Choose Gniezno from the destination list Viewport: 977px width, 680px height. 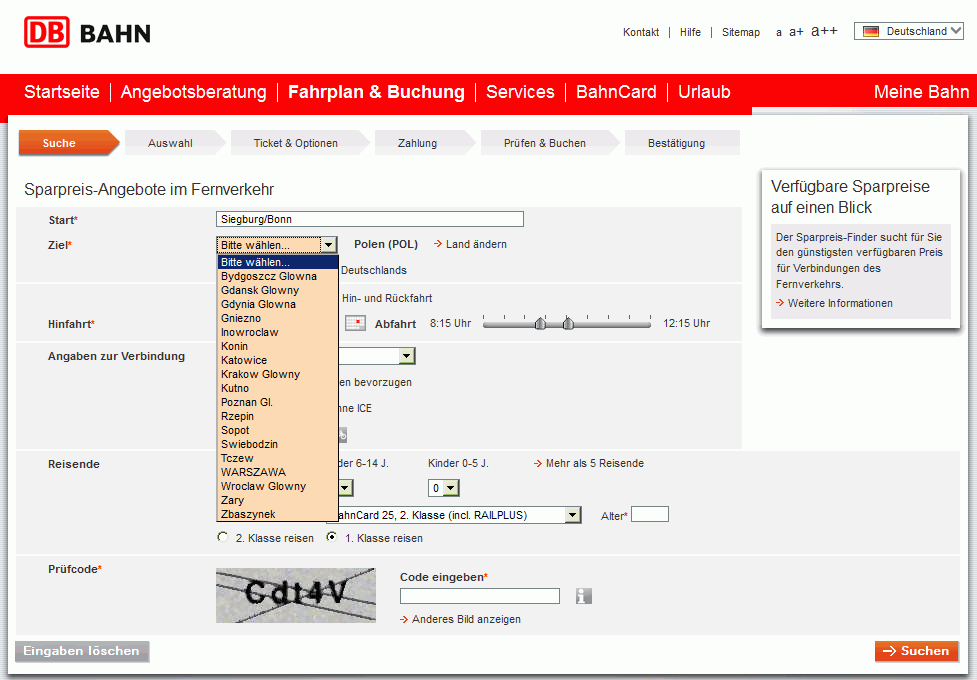point(277,318)
